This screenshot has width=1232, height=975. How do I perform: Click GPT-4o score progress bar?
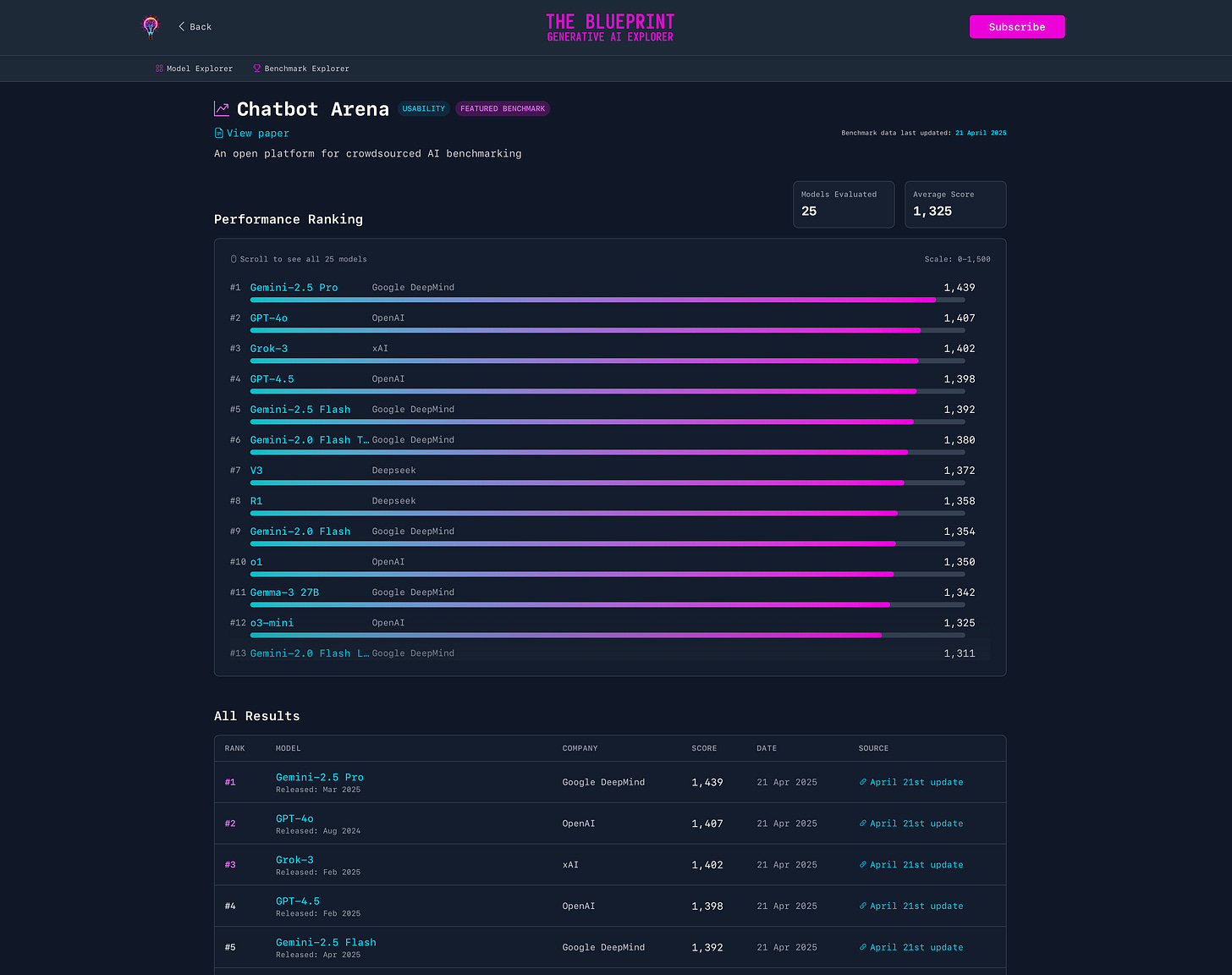(608, 330)
